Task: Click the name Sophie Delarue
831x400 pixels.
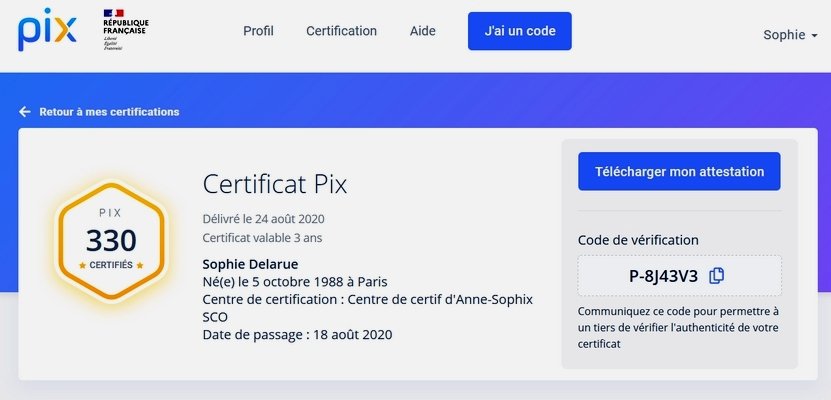Action: tap(250, 264)
